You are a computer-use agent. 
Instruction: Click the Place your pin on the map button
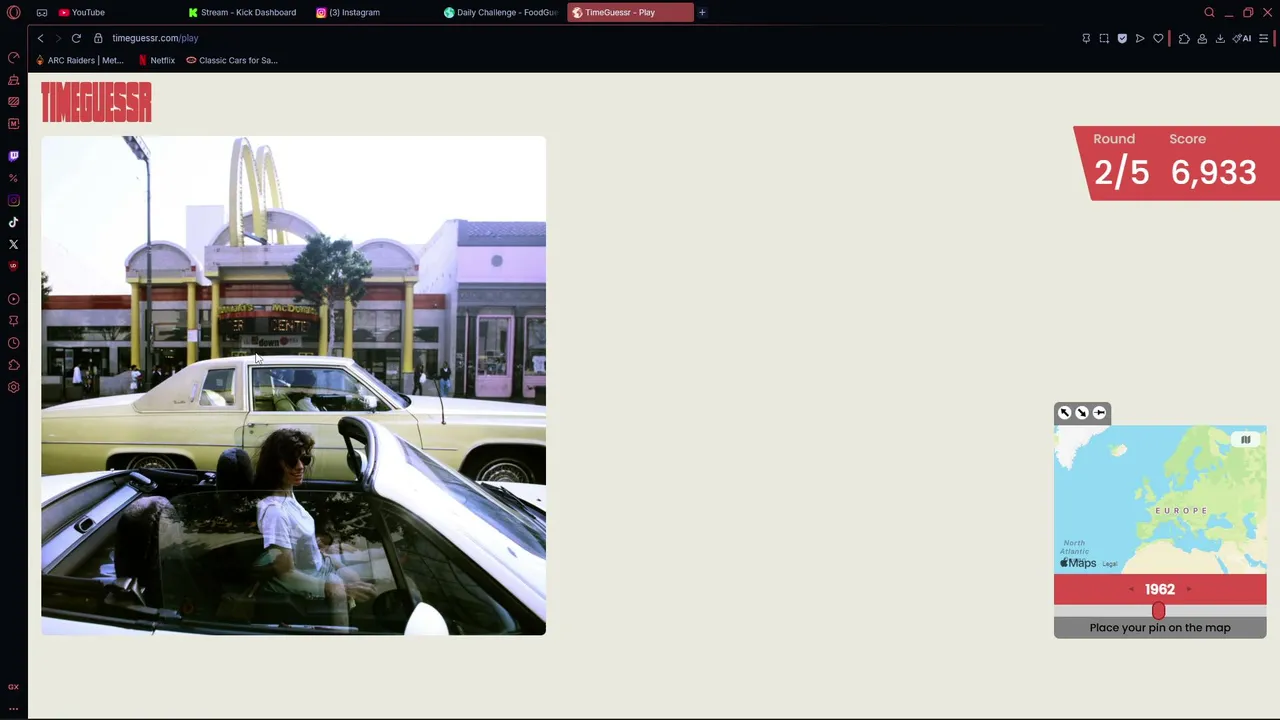click(x=1160, y=627)
